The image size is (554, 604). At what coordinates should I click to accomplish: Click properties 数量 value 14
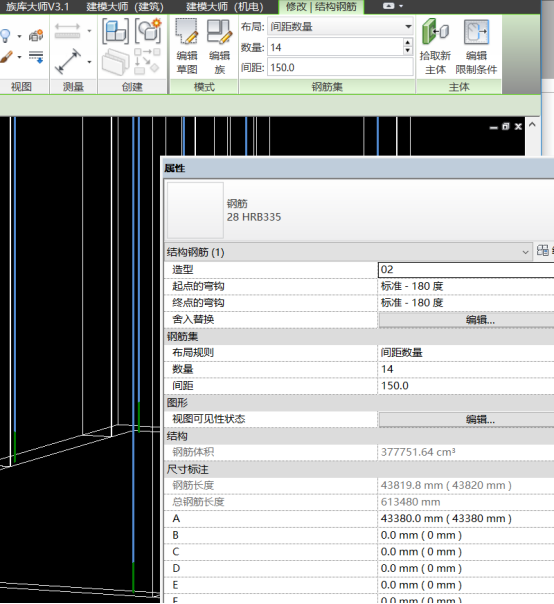[466, 369]
